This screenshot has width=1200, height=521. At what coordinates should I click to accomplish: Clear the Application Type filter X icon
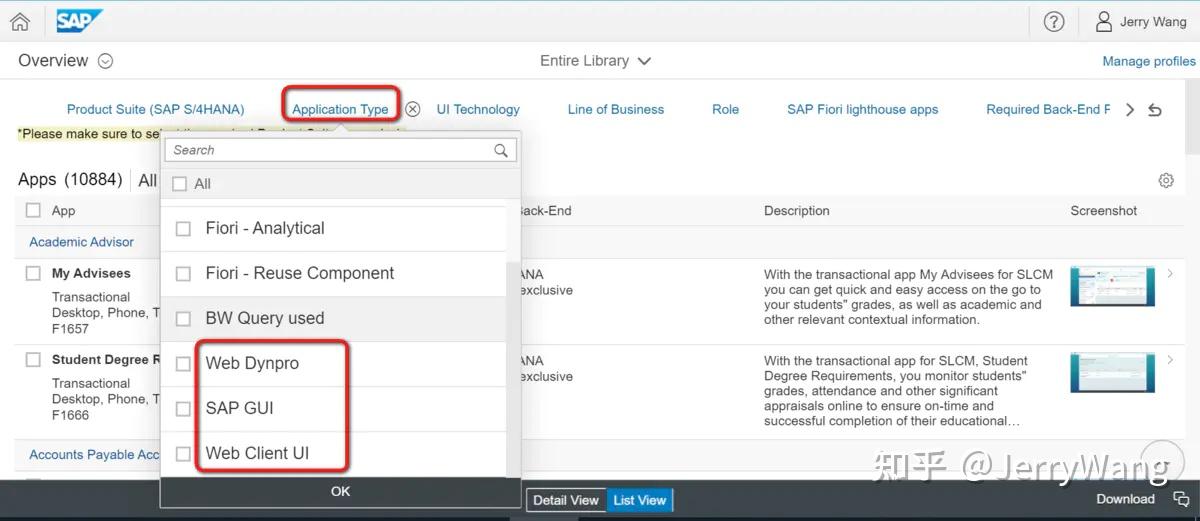412,109
